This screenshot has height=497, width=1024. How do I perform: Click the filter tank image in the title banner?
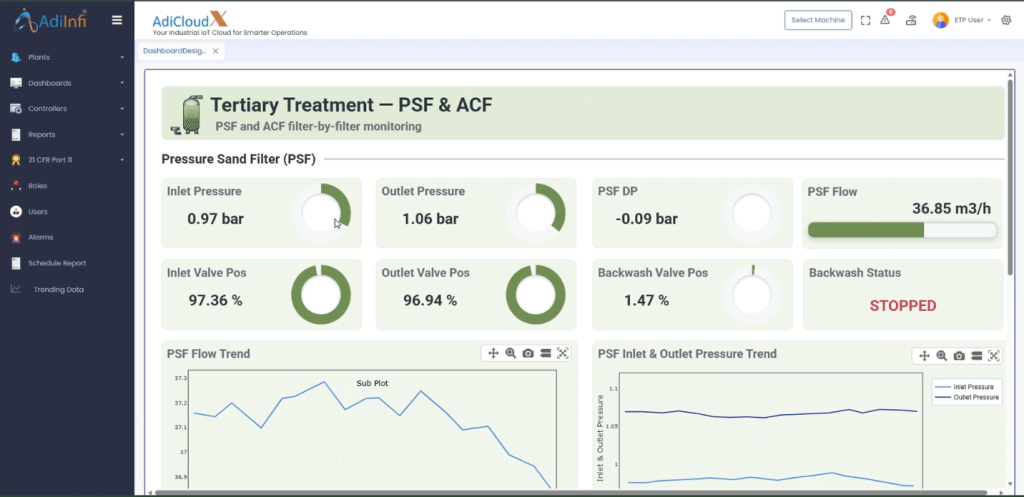point(187,115)
